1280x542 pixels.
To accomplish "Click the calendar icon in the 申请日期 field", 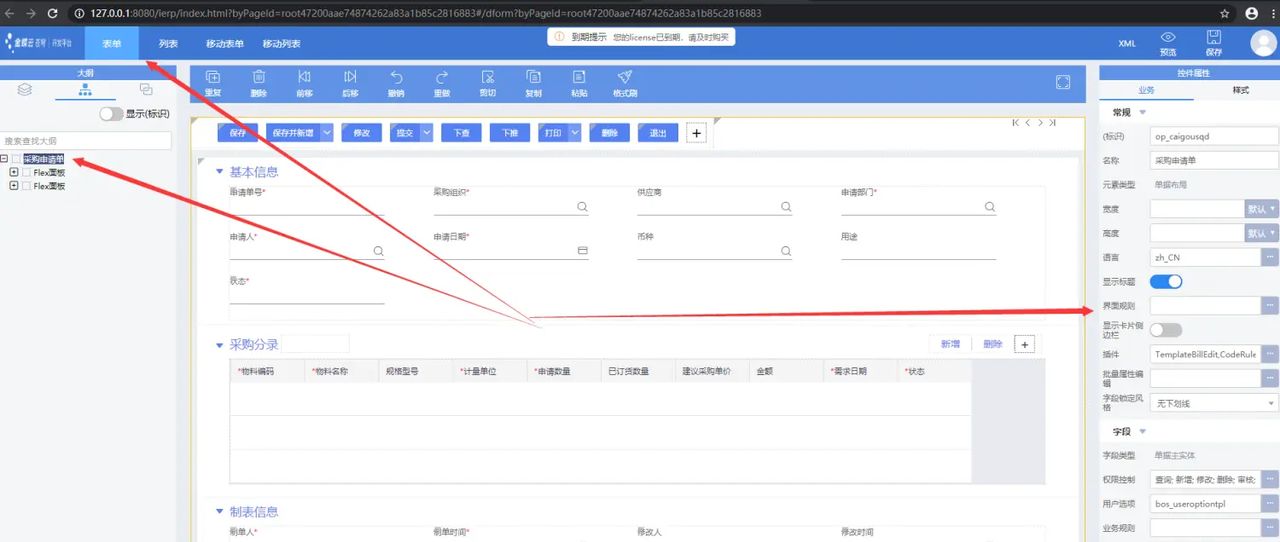I will (582, 251).
